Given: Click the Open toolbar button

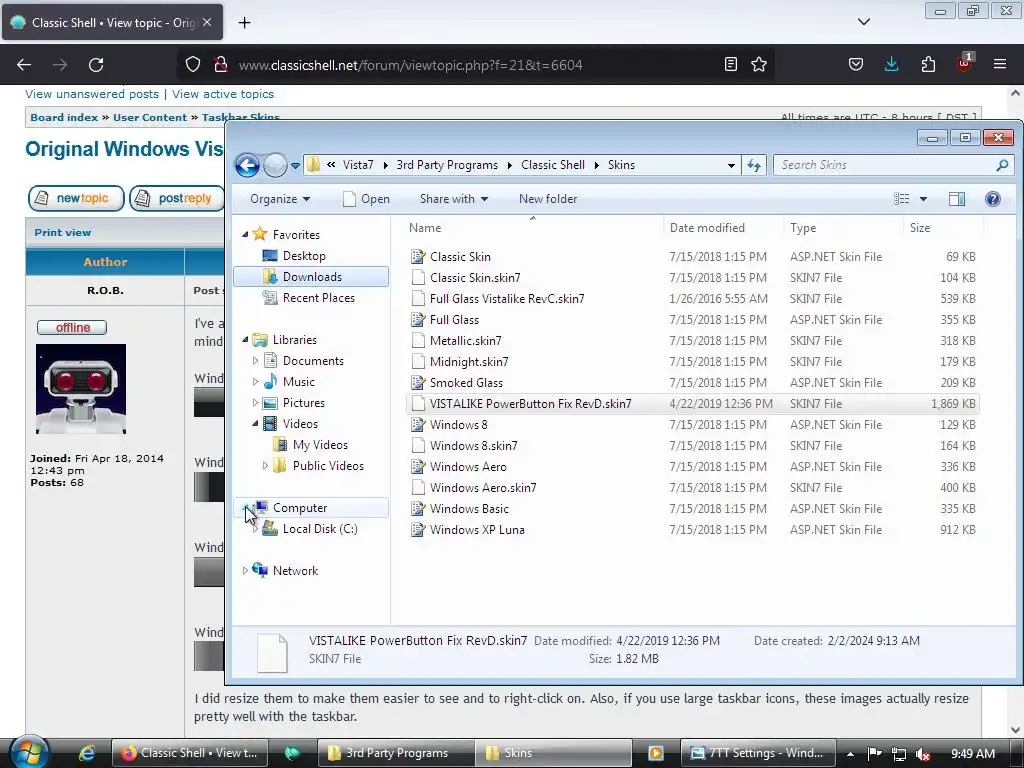Looking at the screenshot, I should [366, 199].
